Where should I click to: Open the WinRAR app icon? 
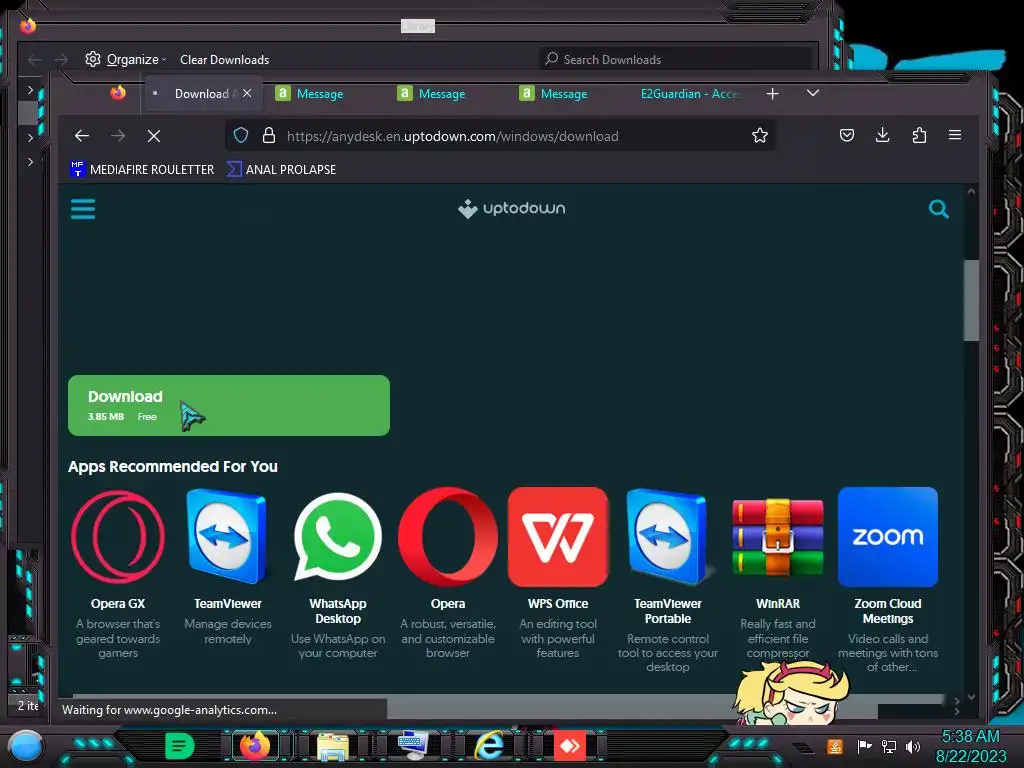778,536
